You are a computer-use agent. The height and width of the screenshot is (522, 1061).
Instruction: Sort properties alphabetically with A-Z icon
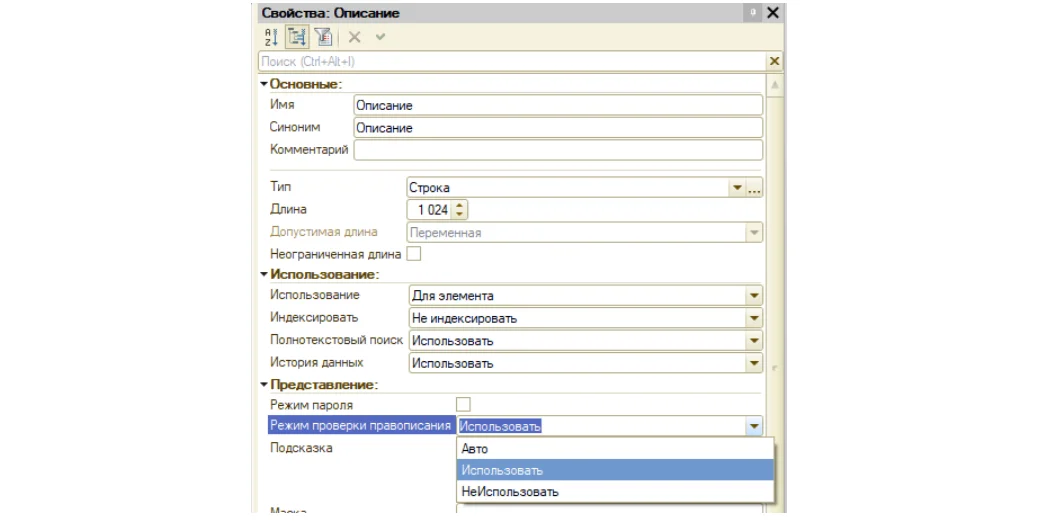coord(270,37)
